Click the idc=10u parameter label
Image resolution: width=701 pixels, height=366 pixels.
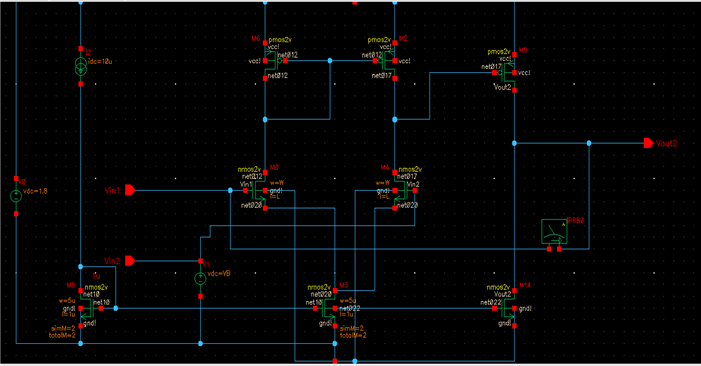100,62
